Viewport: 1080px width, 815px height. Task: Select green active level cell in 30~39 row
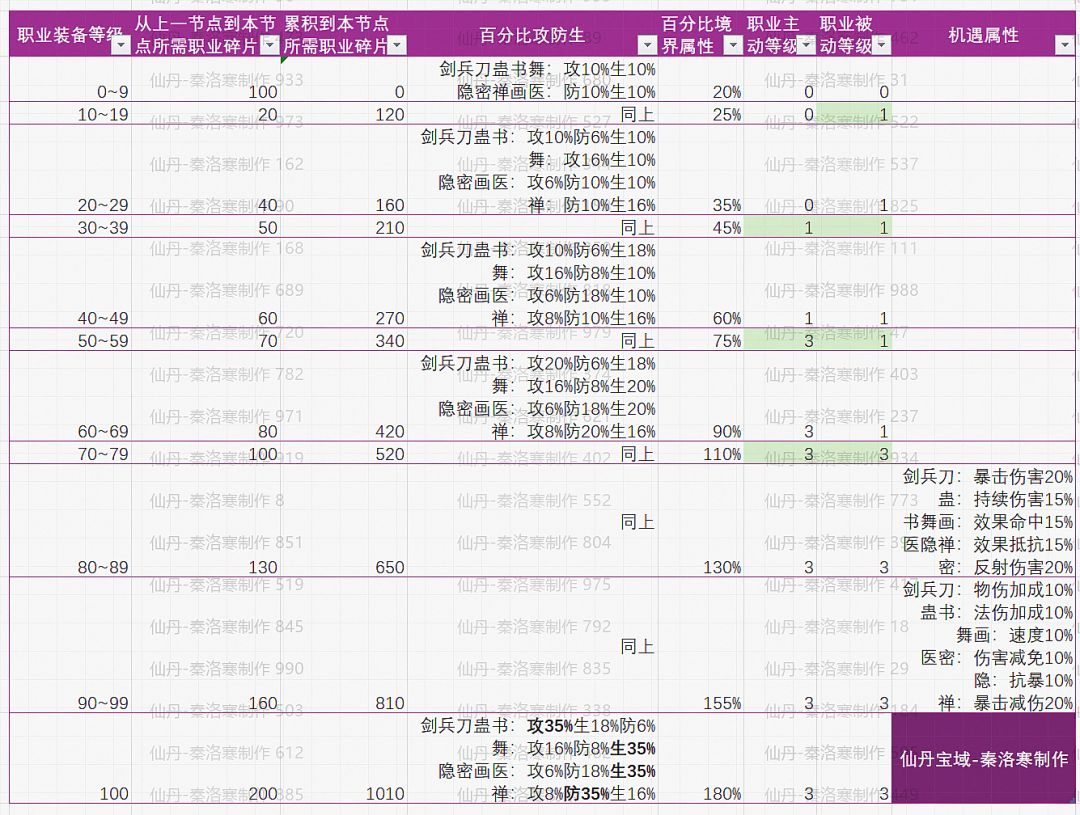coord(780,227)
